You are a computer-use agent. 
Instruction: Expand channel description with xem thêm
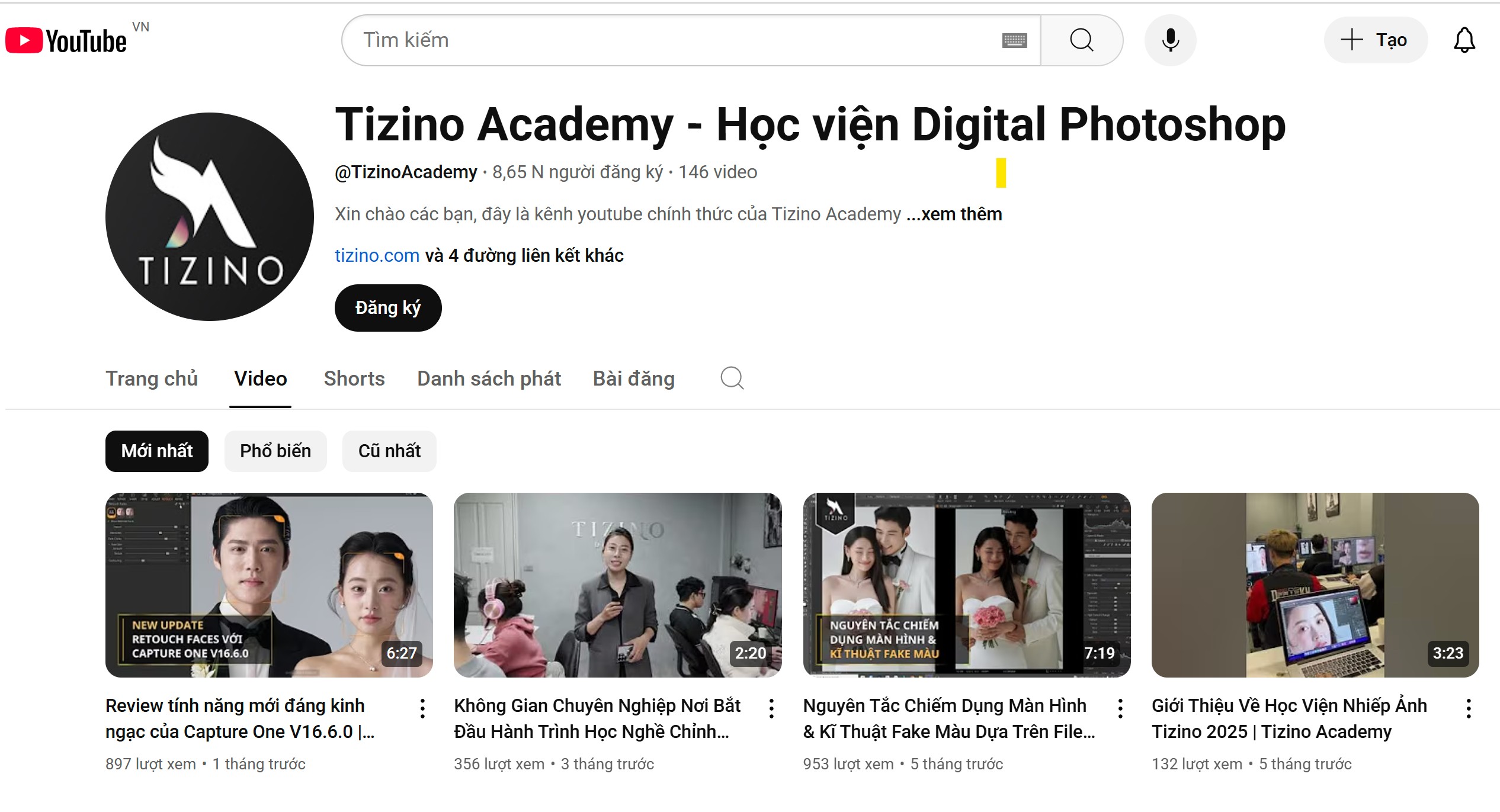click(x=954, y=214)
